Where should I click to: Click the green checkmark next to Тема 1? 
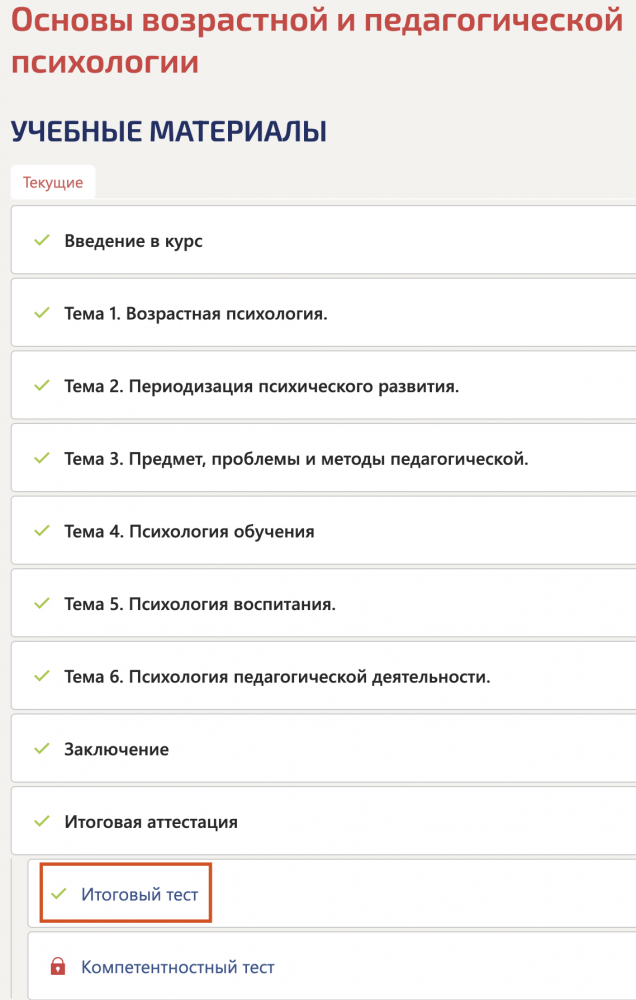(x=41, y=314)
